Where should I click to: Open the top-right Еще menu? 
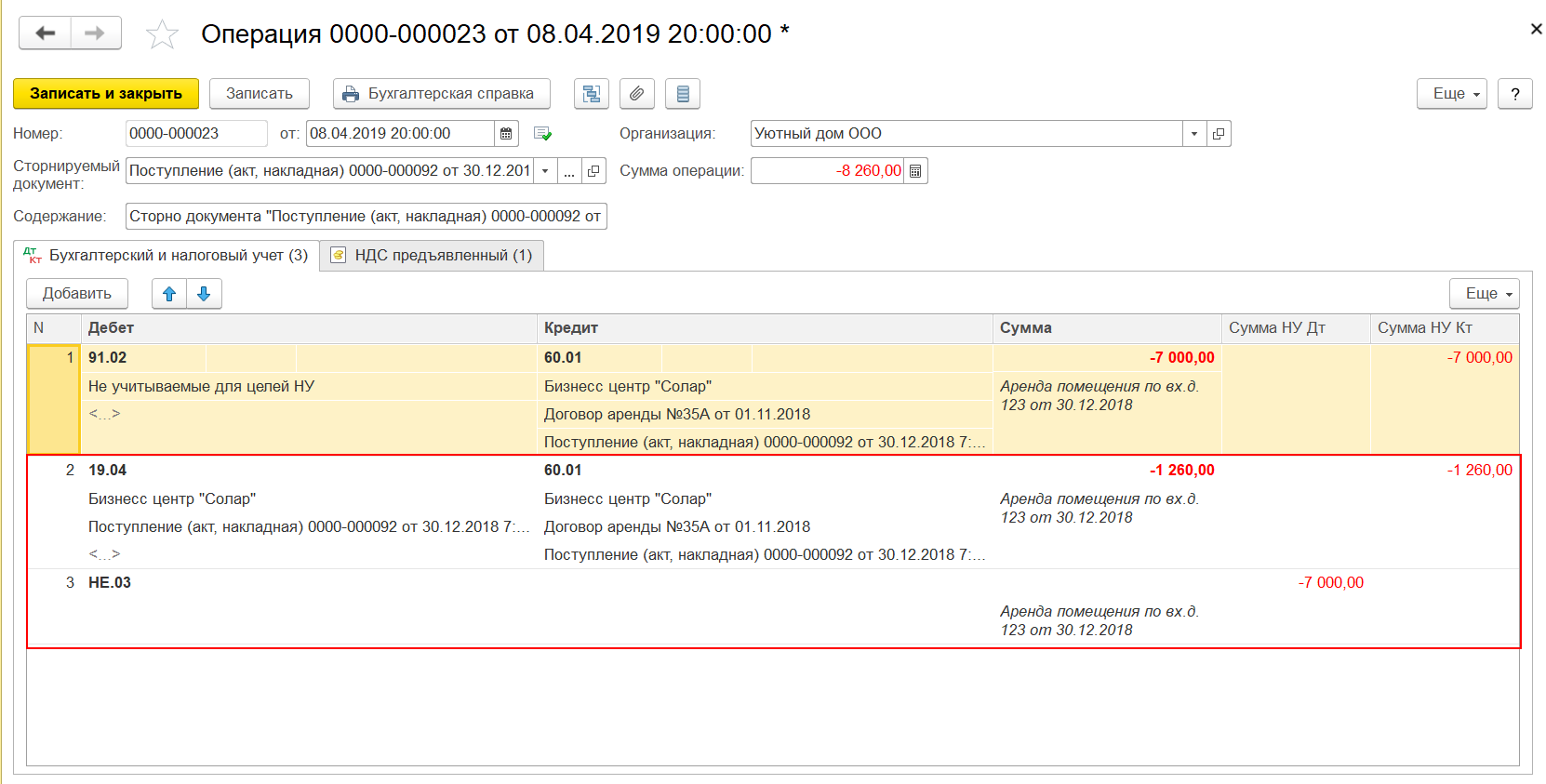coord(1451,94)
